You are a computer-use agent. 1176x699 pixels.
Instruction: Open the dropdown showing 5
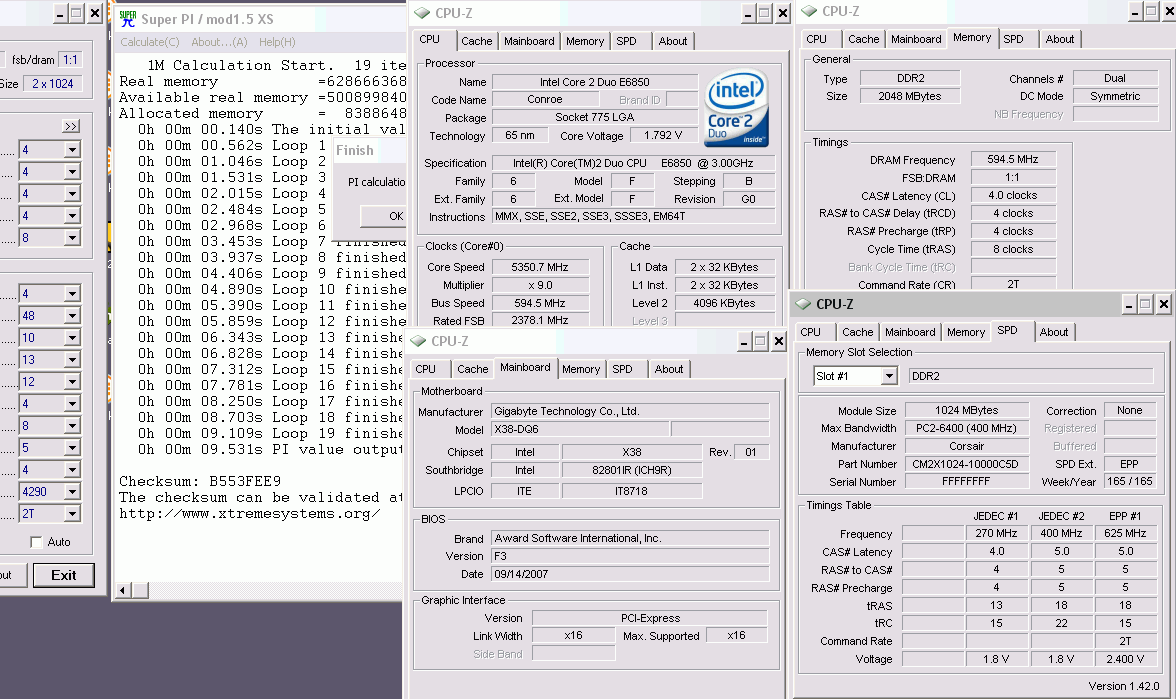(x=72, y=448)
